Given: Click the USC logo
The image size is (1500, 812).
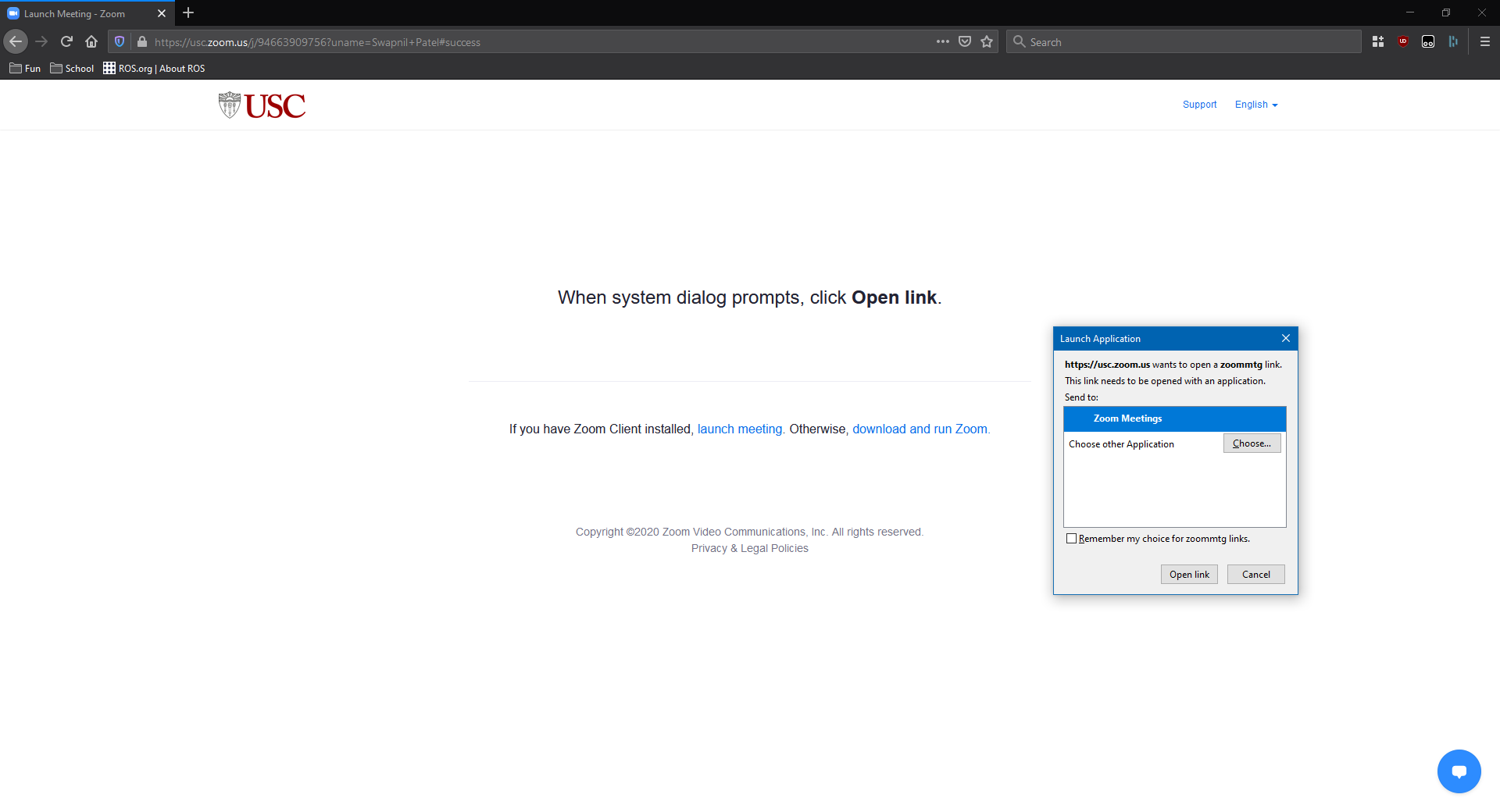Looking at the screenshot, I should pyautogui.click(x=262, y=105).
